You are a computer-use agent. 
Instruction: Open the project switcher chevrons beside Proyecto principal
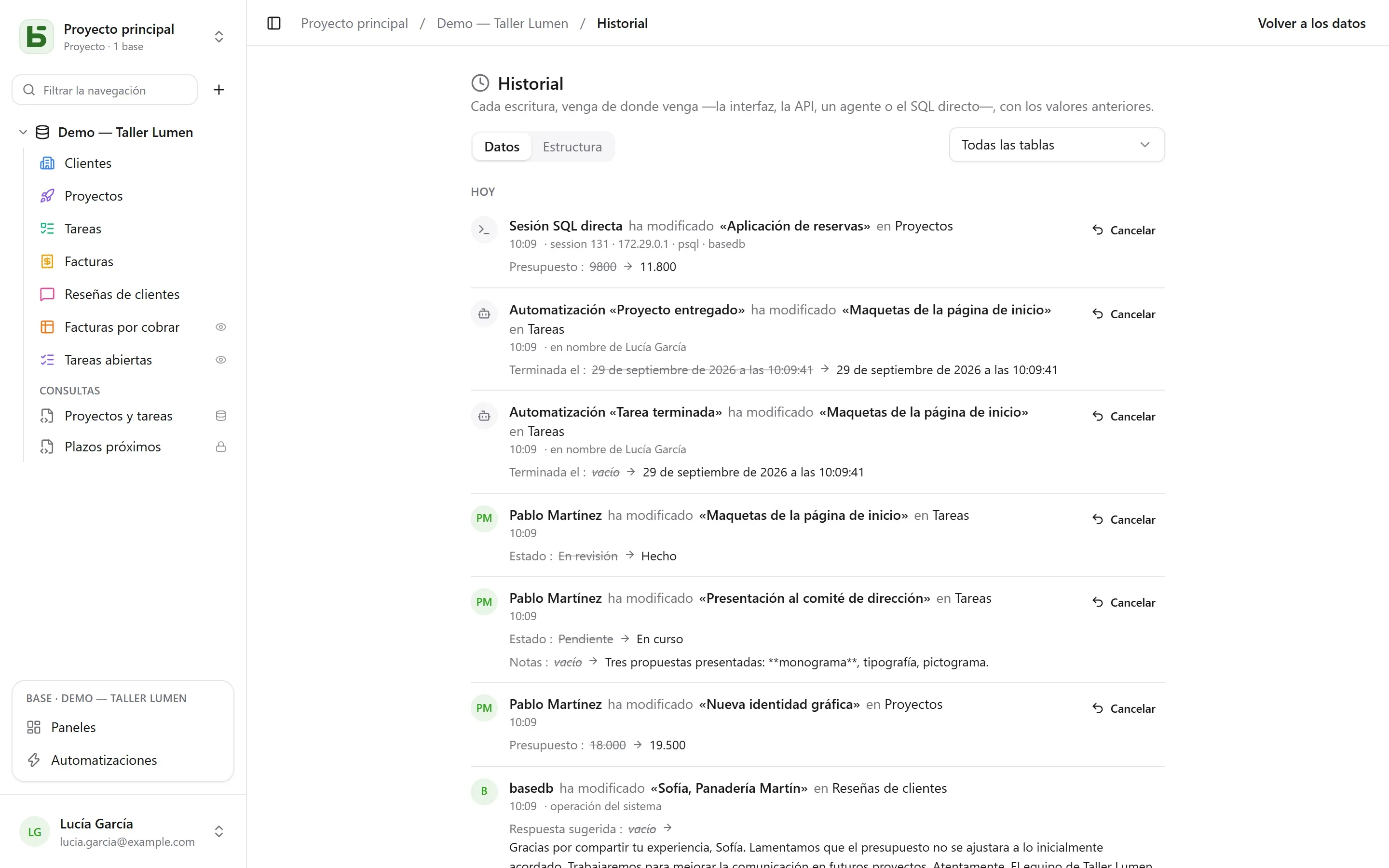pos(218,37)
